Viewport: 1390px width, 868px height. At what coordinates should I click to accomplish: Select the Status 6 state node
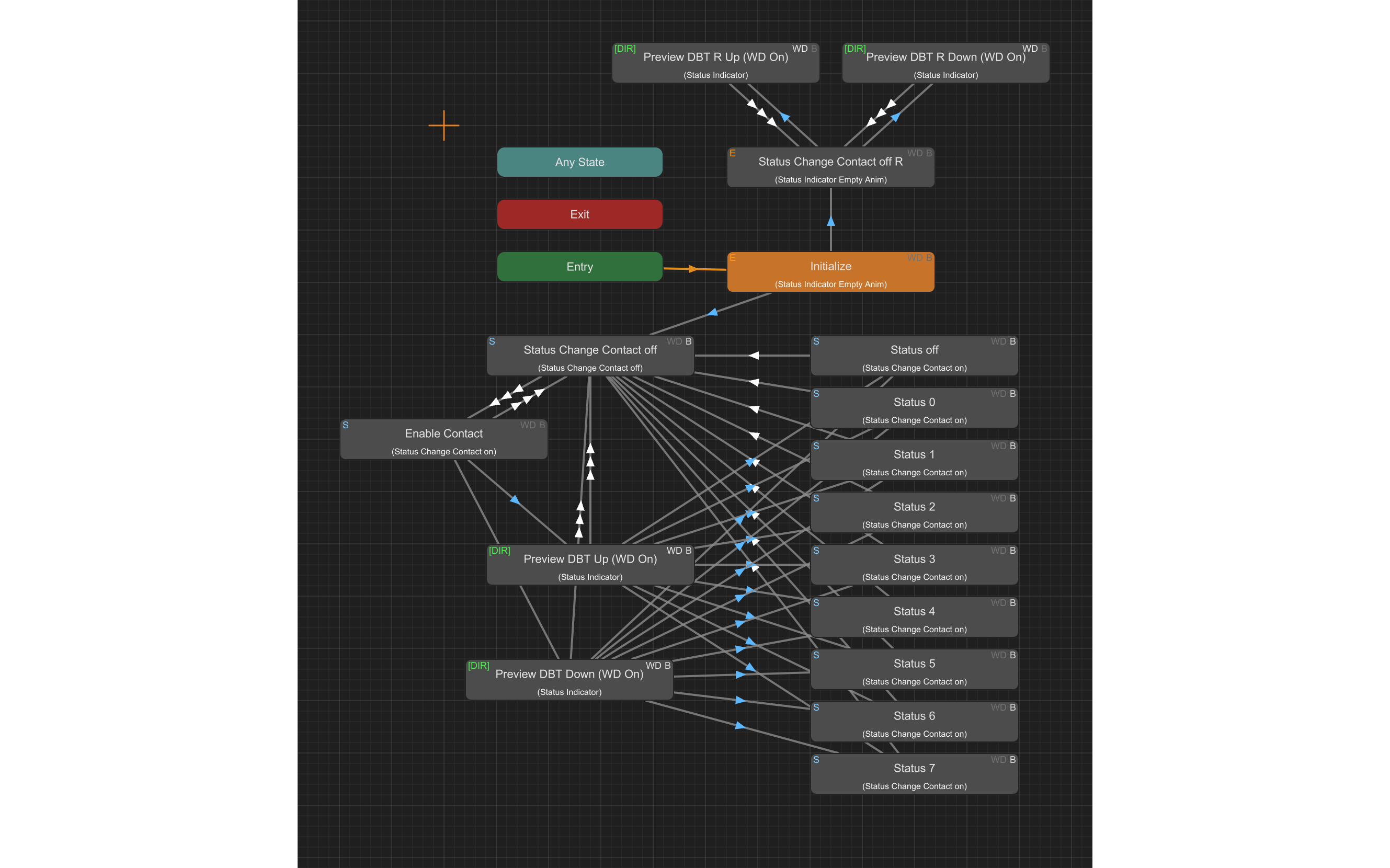coord(914,722)
